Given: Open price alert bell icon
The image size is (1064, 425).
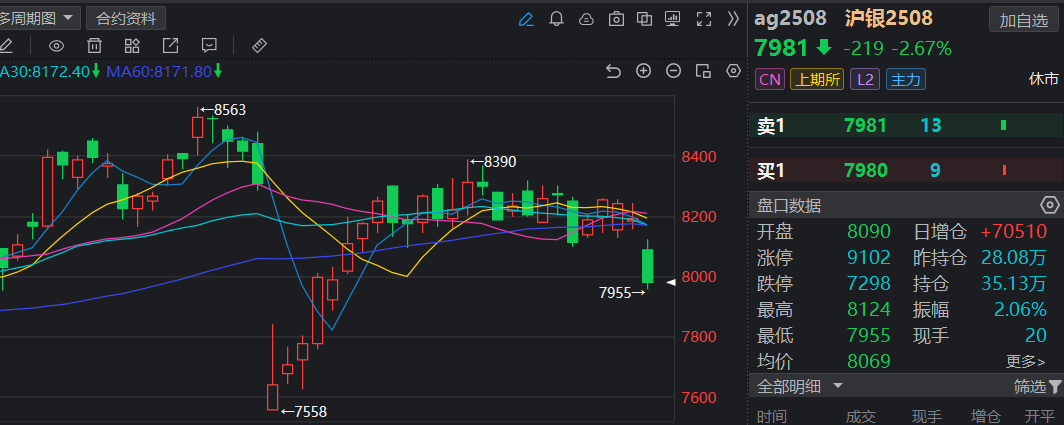Looking at the screenshot, I should [556, 19].
